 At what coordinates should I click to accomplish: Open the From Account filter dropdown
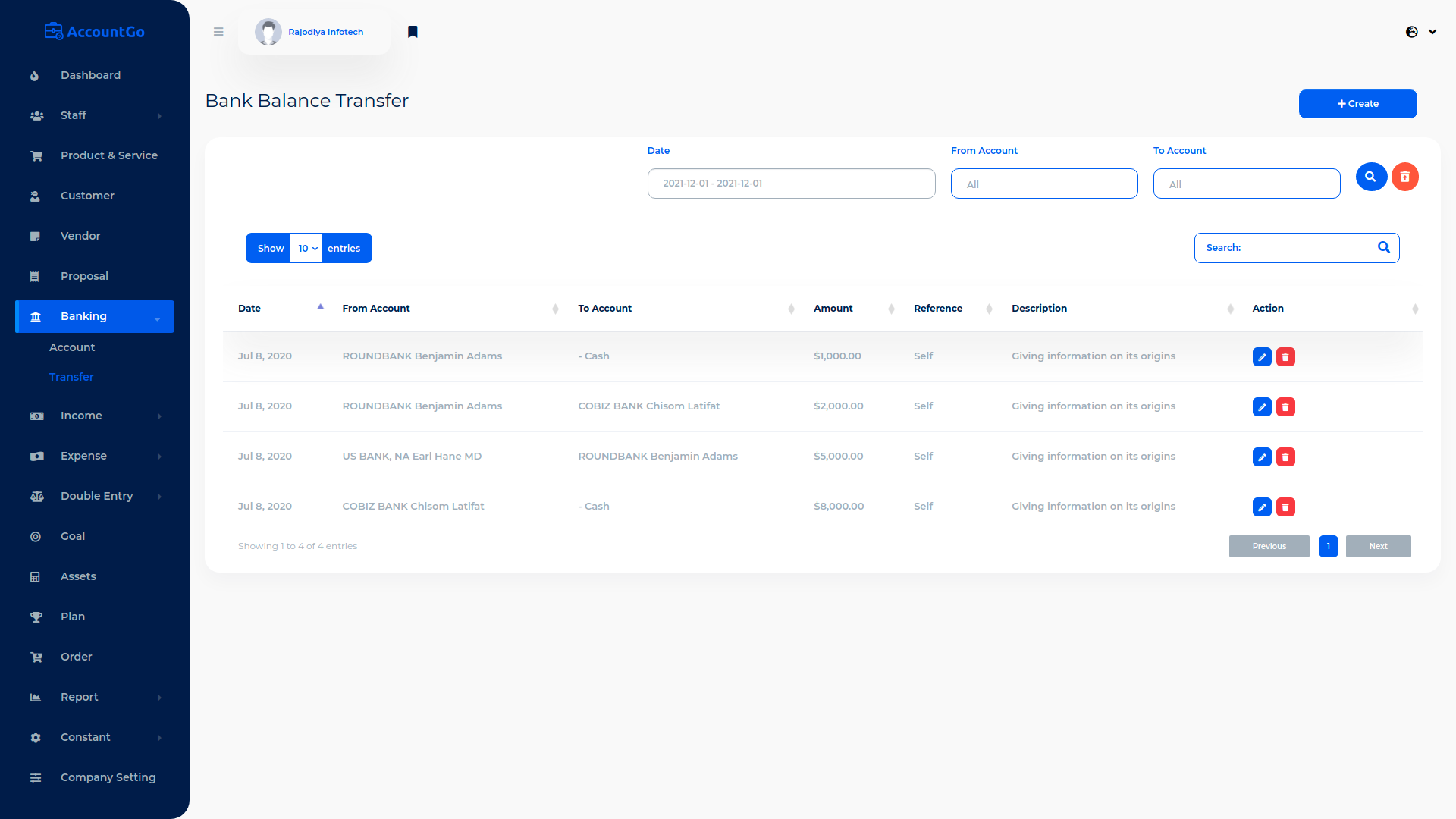[x=1044, y=184]
